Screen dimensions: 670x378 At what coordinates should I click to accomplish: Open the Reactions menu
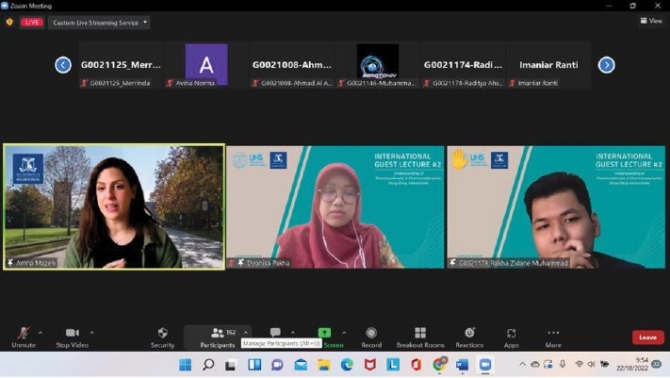tap(469, 337)
